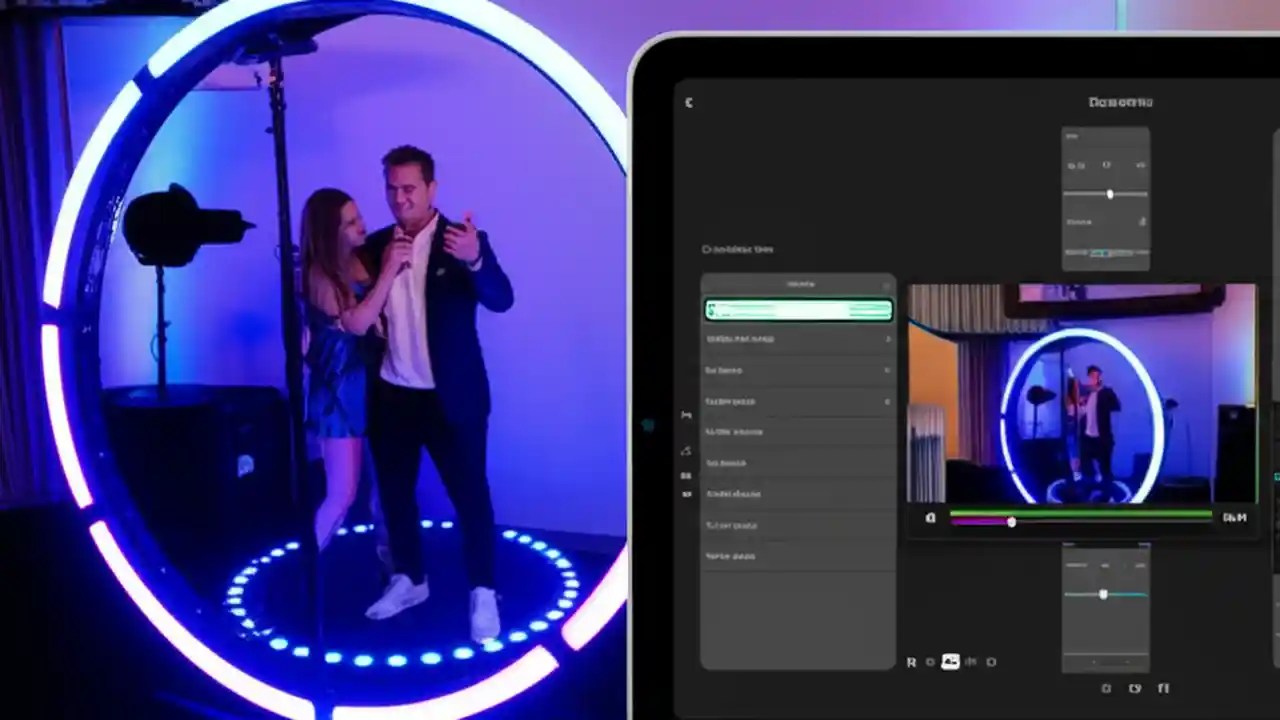Select the R tool at bottom left of editor
The image size is (1280, 720).
[911, 662]
